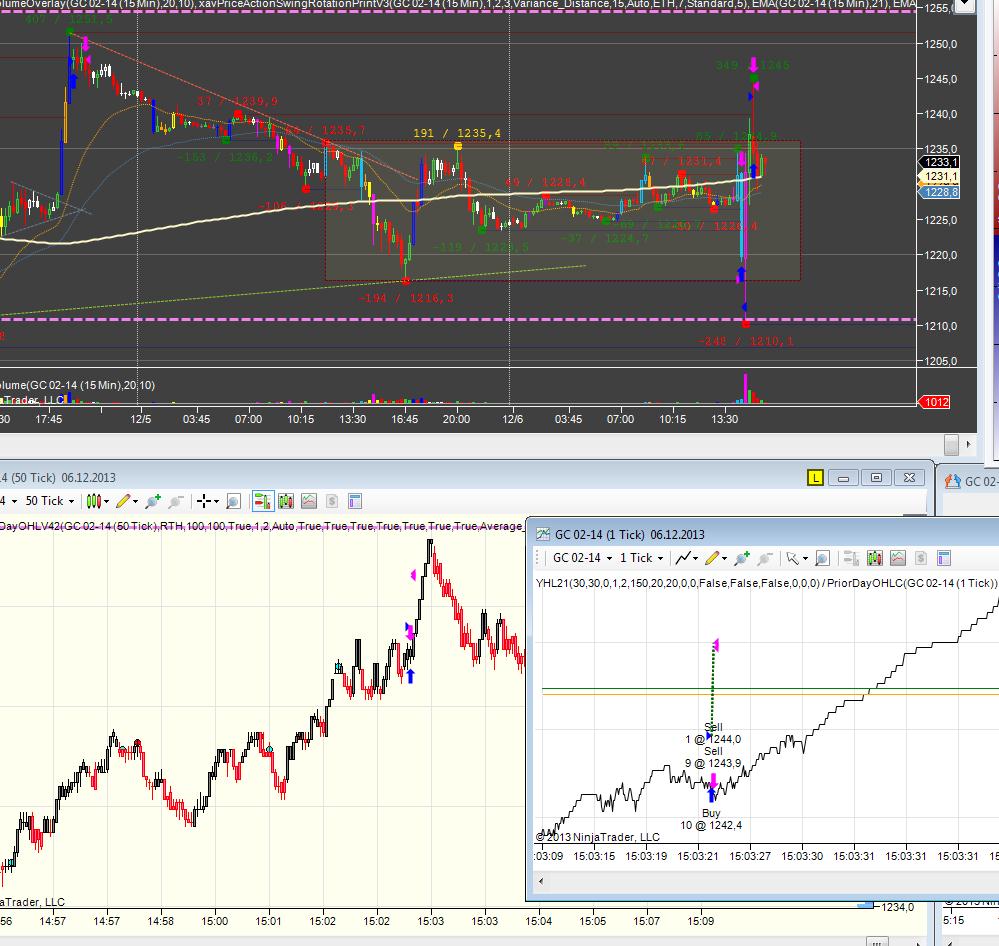The height and width of the screenshot is (946, 999).
Task: Zoom out on the 1 Tick chart
Action: [765, 559]
